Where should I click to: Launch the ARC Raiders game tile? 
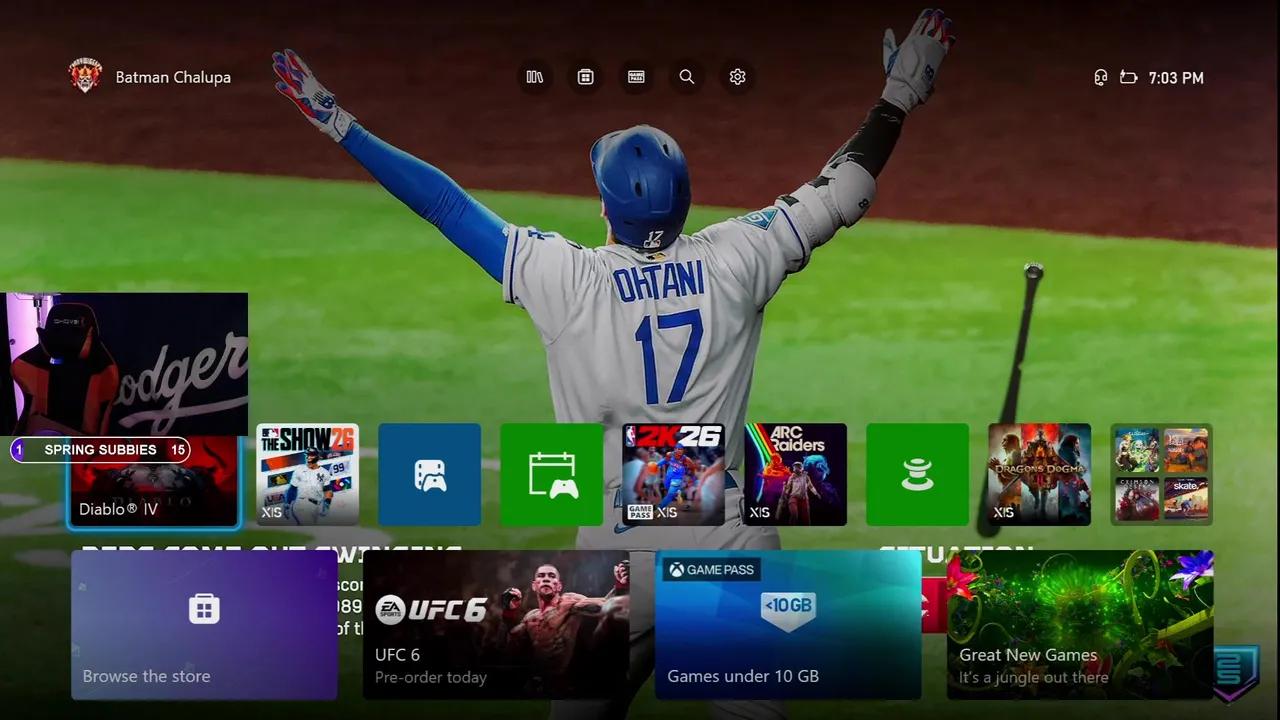click(x=796, y=474)
